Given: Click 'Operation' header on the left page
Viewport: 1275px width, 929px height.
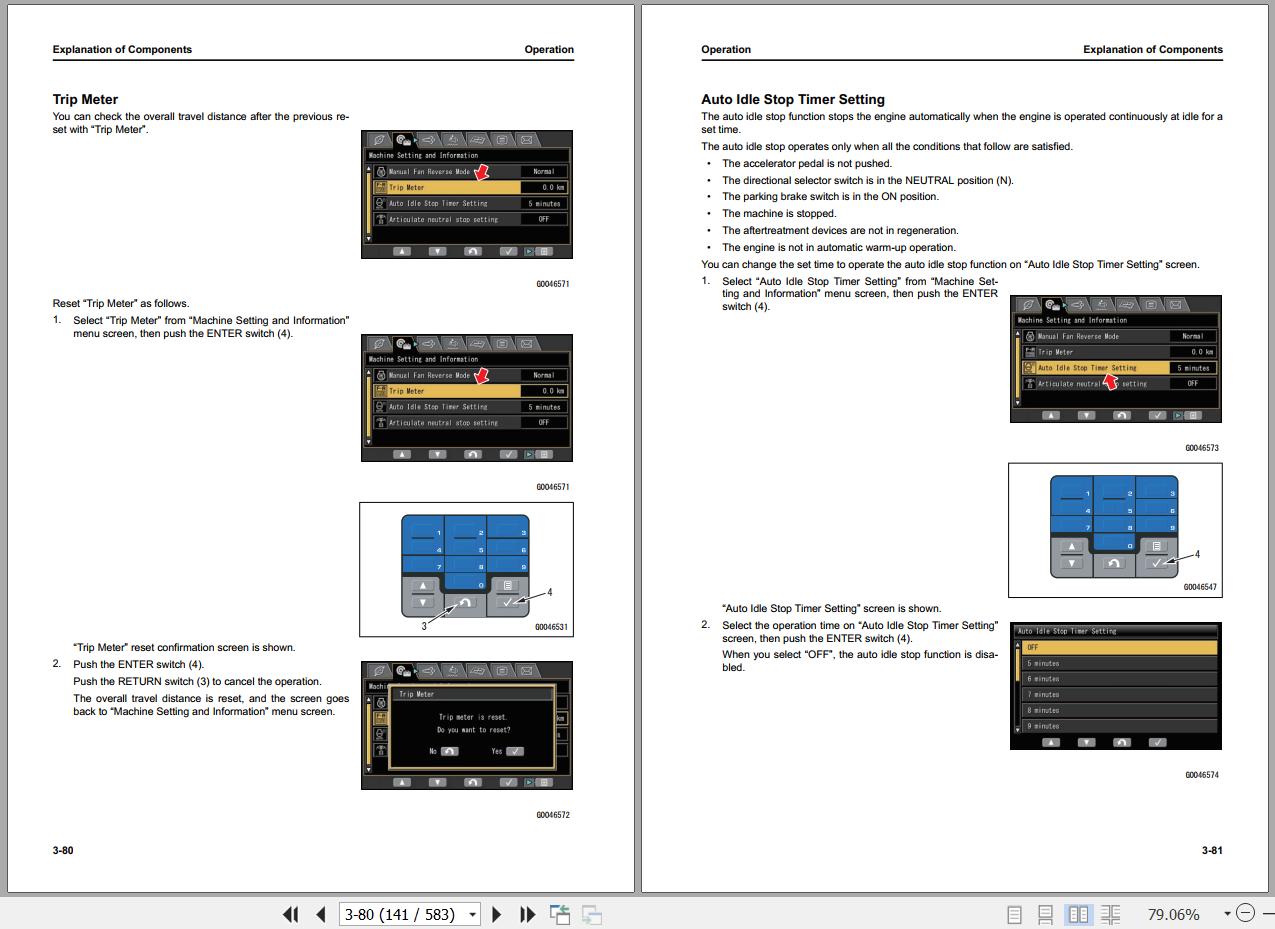Looking at the screenshot, I should pyautogui.click(x=549, y=49).
